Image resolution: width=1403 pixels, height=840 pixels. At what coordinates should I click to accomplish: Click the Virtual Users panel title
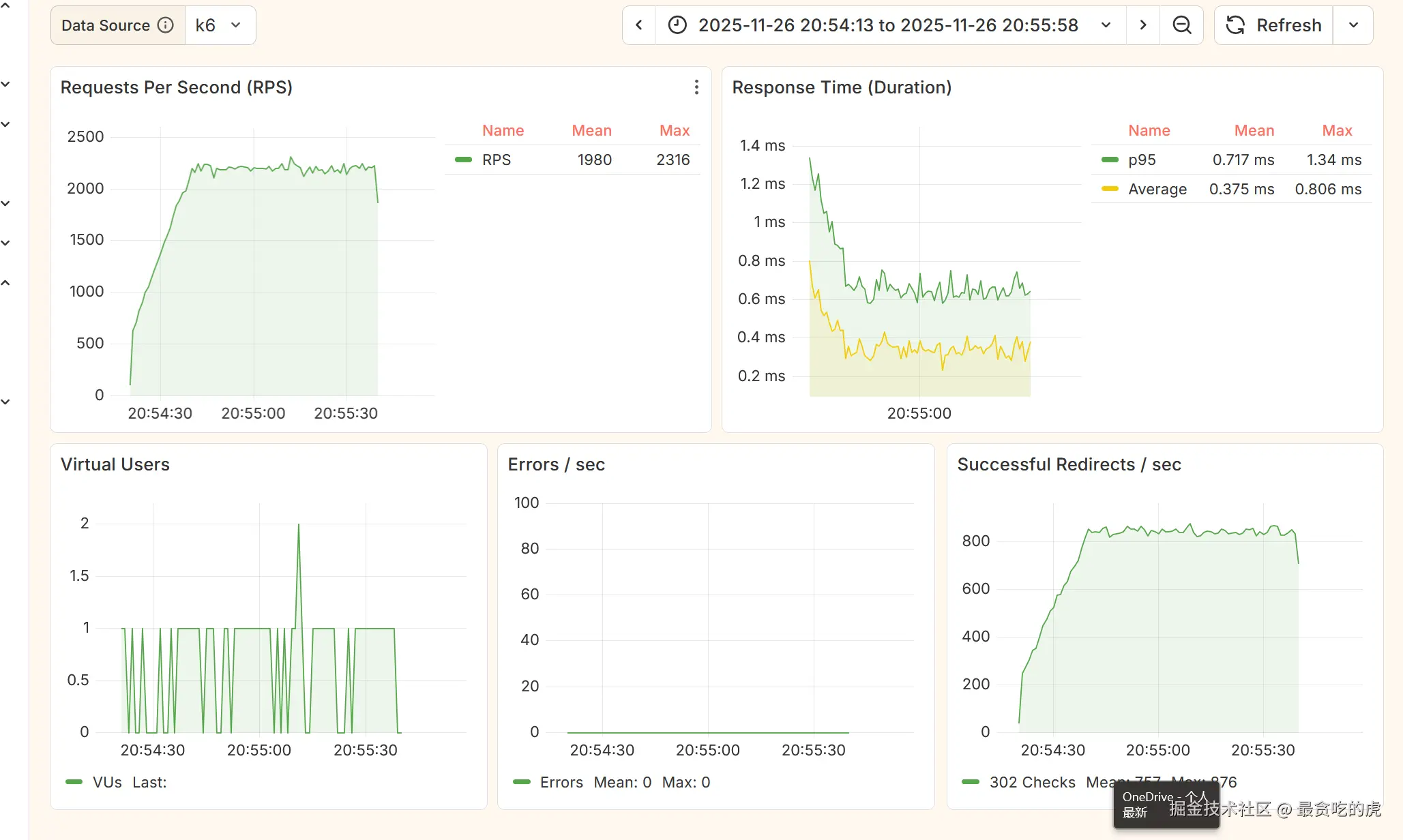[115, 464]
